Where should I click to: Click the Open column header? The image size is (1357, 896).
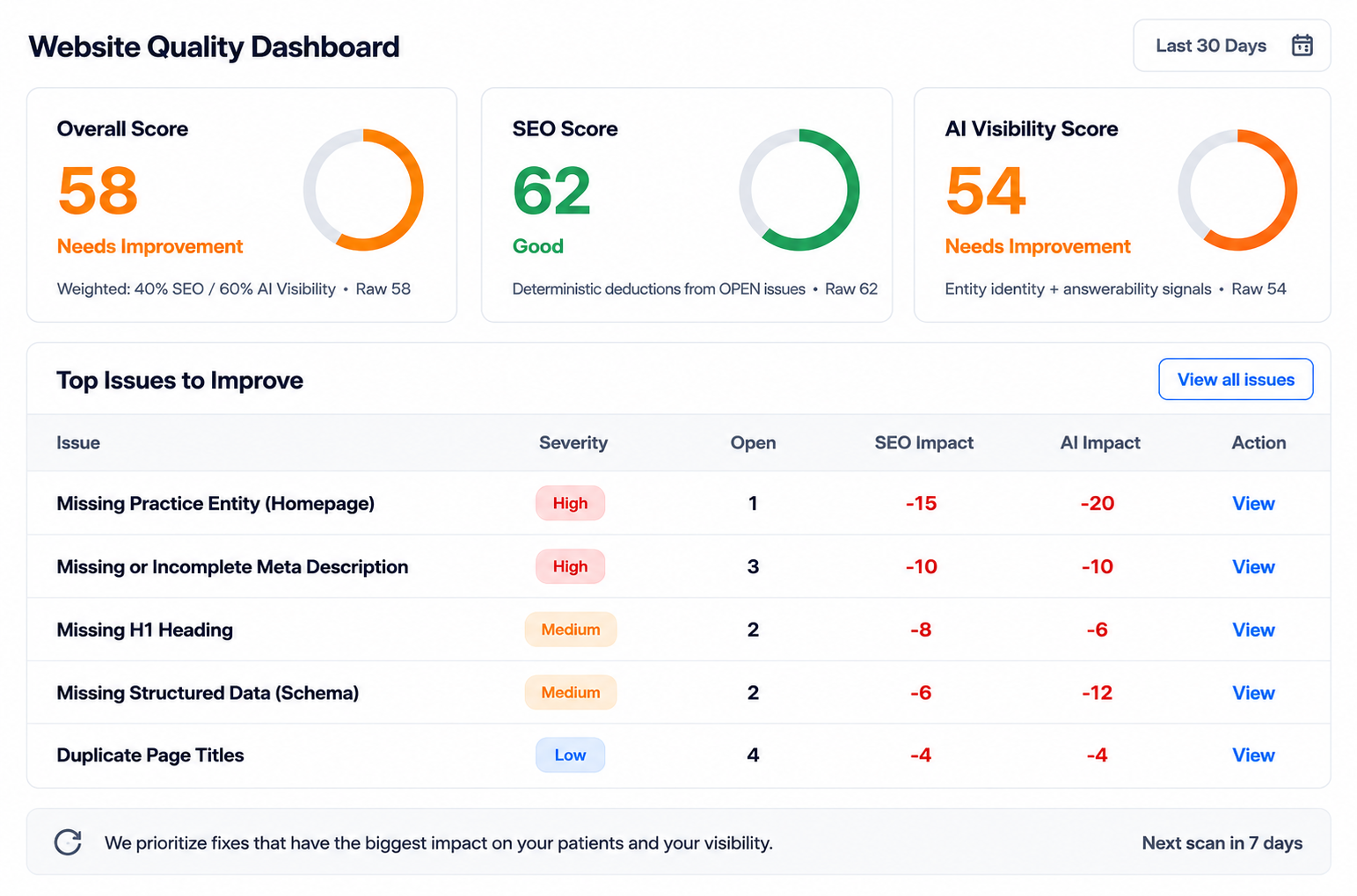coord(753,442)
